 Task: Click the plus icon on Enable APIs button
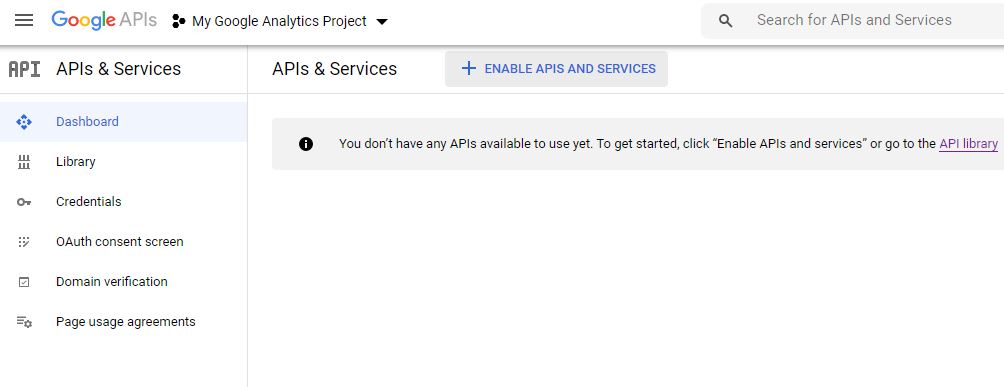469,69
